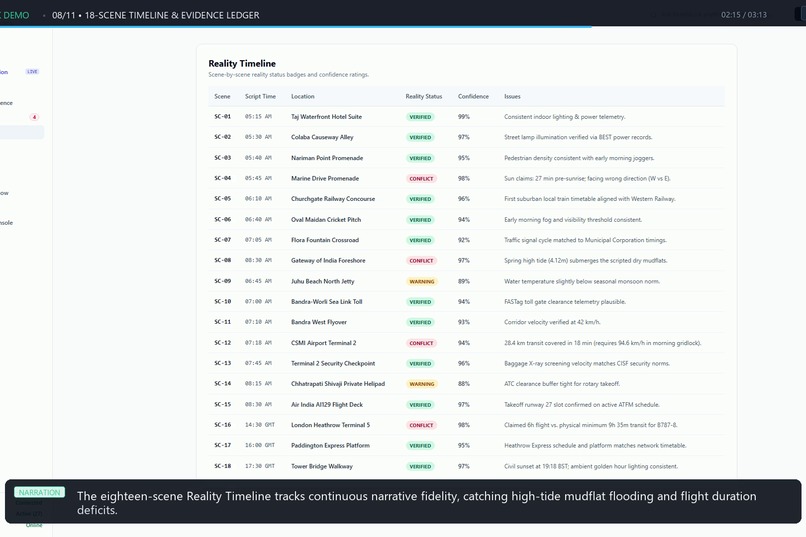
Task: Click the VERIFIED badge for SC-05
Action: pyautogui.click(x=420, y=199)
